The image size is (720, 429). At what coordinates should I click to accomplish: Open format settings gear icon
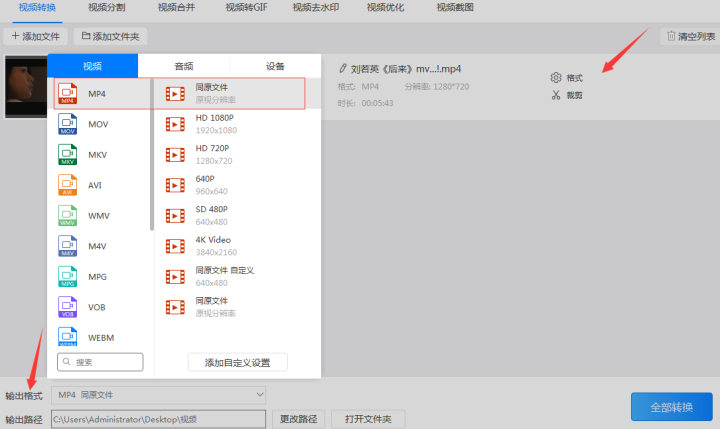(556, 78)
